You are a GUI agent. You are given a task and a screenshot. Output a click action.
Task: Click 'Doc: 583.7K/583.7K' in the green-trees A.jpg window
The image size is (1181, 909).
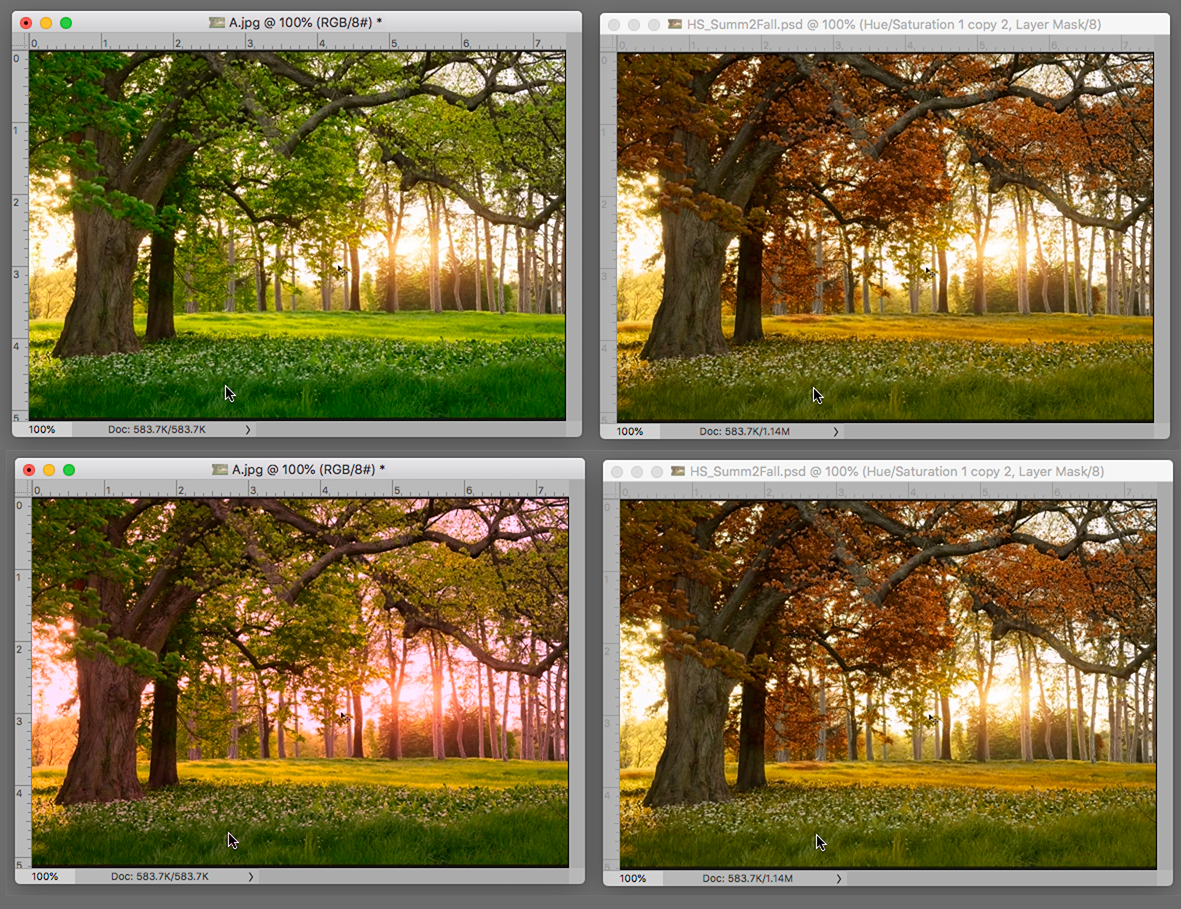[x=157, y=429]
